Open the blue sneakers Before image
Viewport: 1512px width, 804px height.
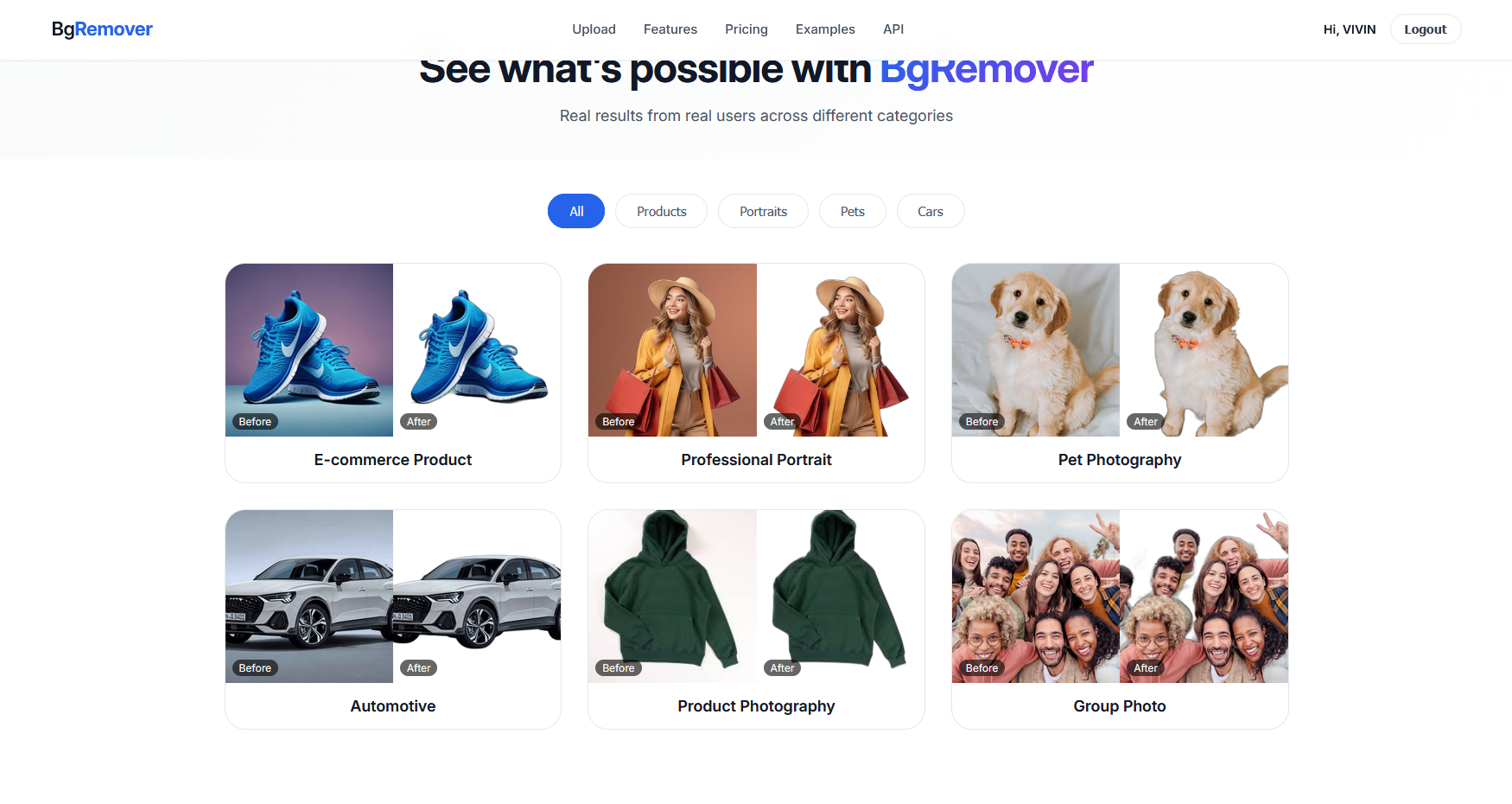click(x=309, y=350)
